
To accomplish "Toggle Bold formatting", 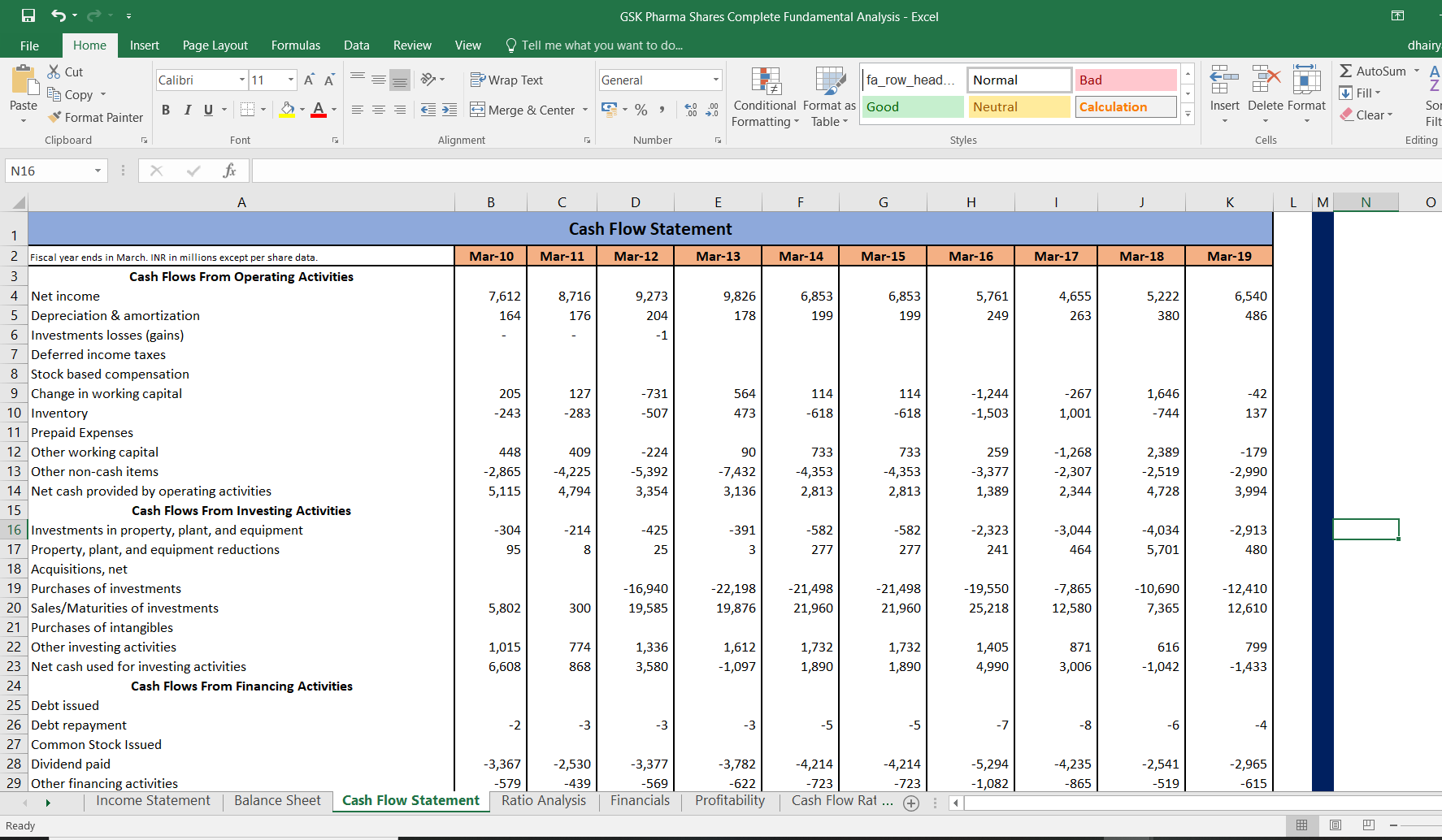I will coord(166,110).
